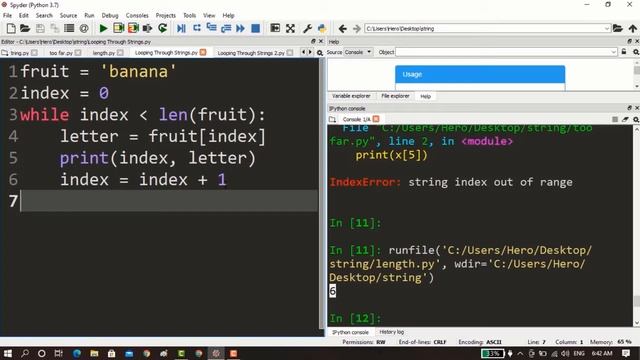Open the Debug menu
The width and height of the screenshot is (640, 360).
point(110,15)
